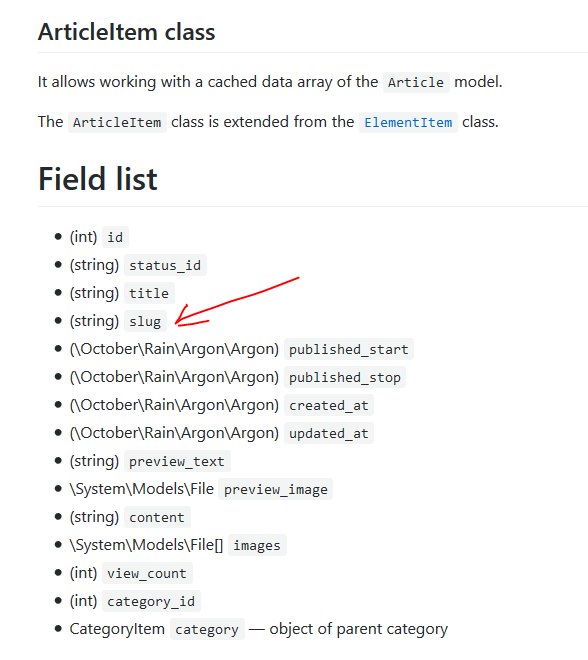The image size is (588, 660).
Task: Click the ArticleItem class heading
Action: pyautogui.click(x=126, y=32)
